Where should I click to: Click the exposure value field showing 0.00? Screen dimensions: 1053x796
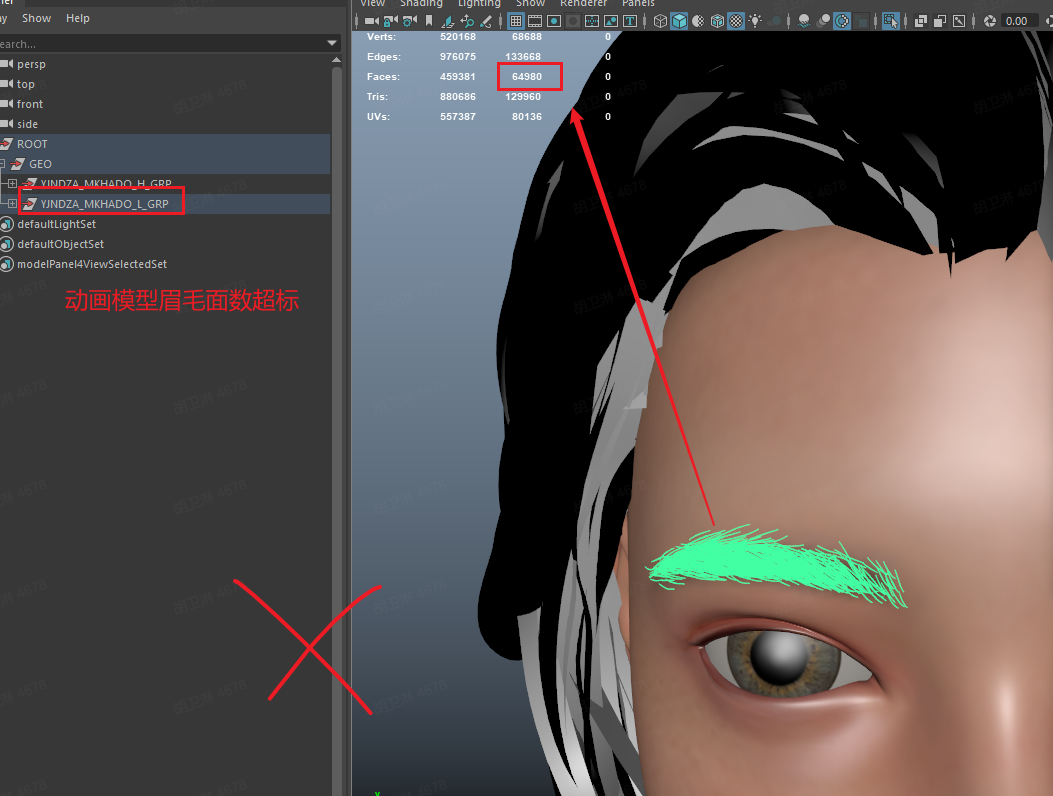(1018, 20)
